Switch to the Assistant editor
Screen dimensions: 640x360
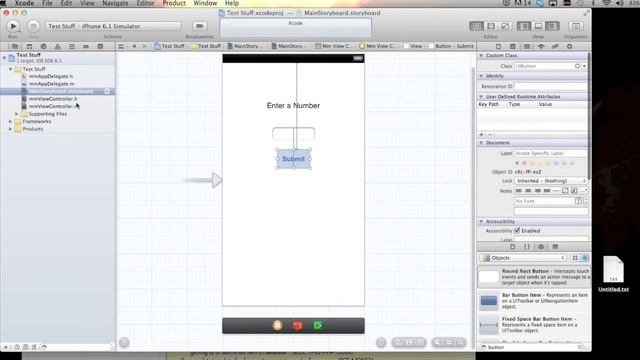tap(491, 26)
